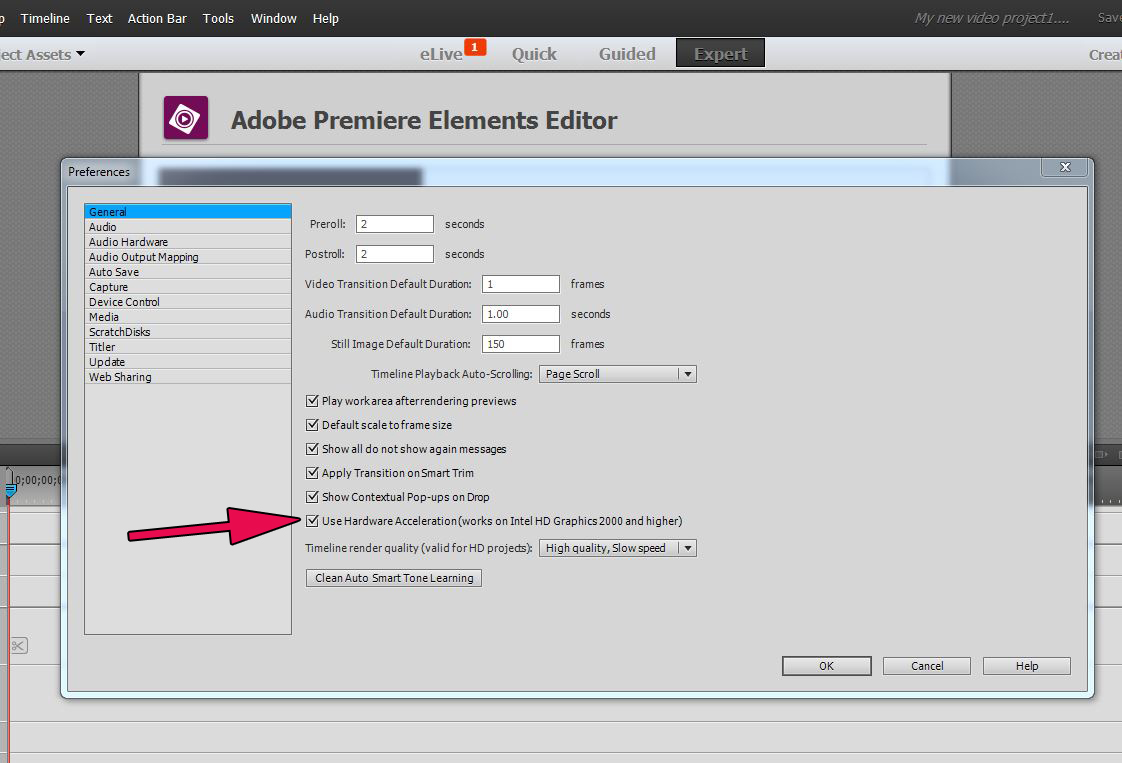The image size is (1122, 763).
Task: Switch to the Expert tab
Action: click(721, 54)
